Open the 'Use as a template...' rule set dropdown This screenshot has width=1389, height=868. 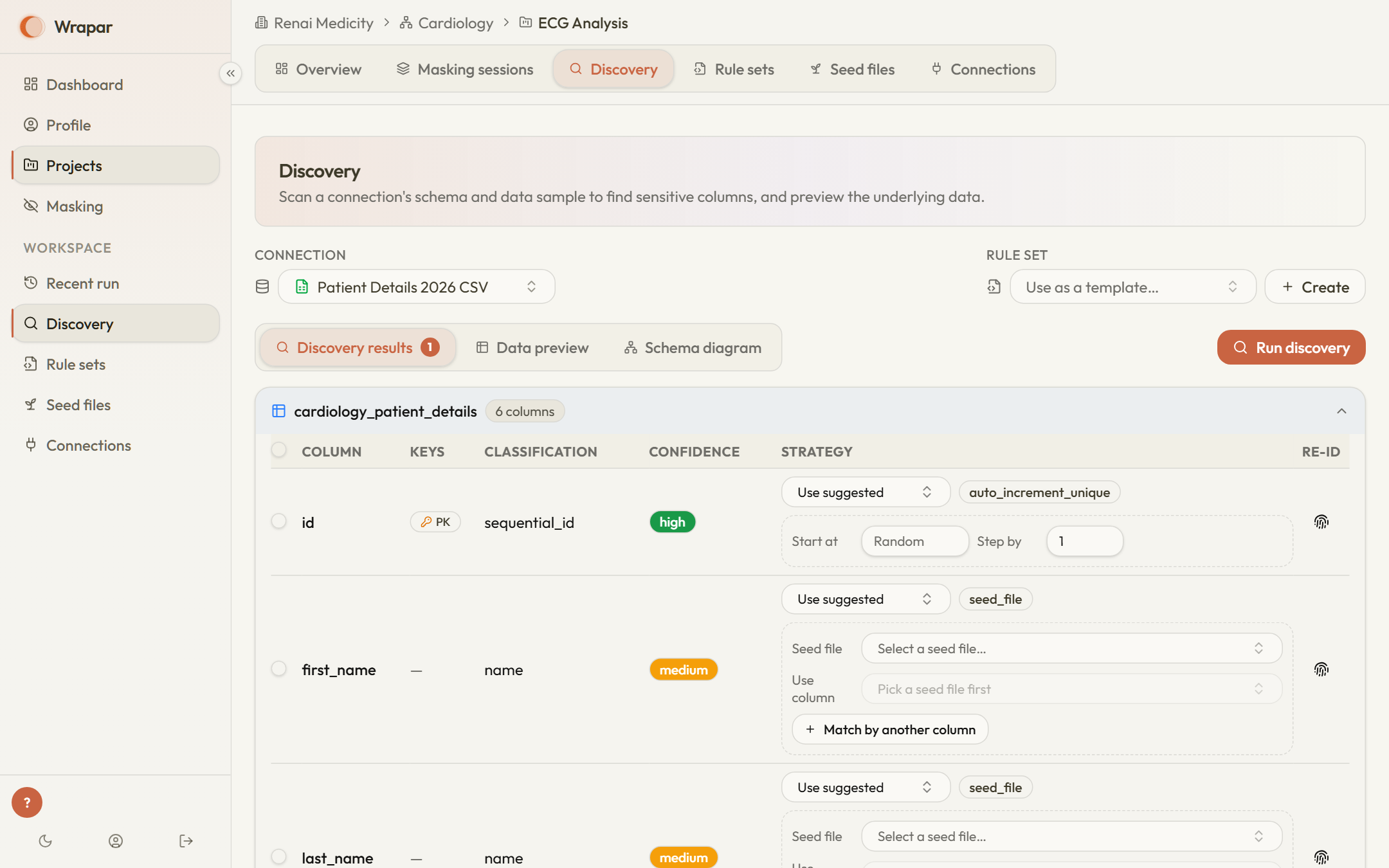[x=1133, y=287]
